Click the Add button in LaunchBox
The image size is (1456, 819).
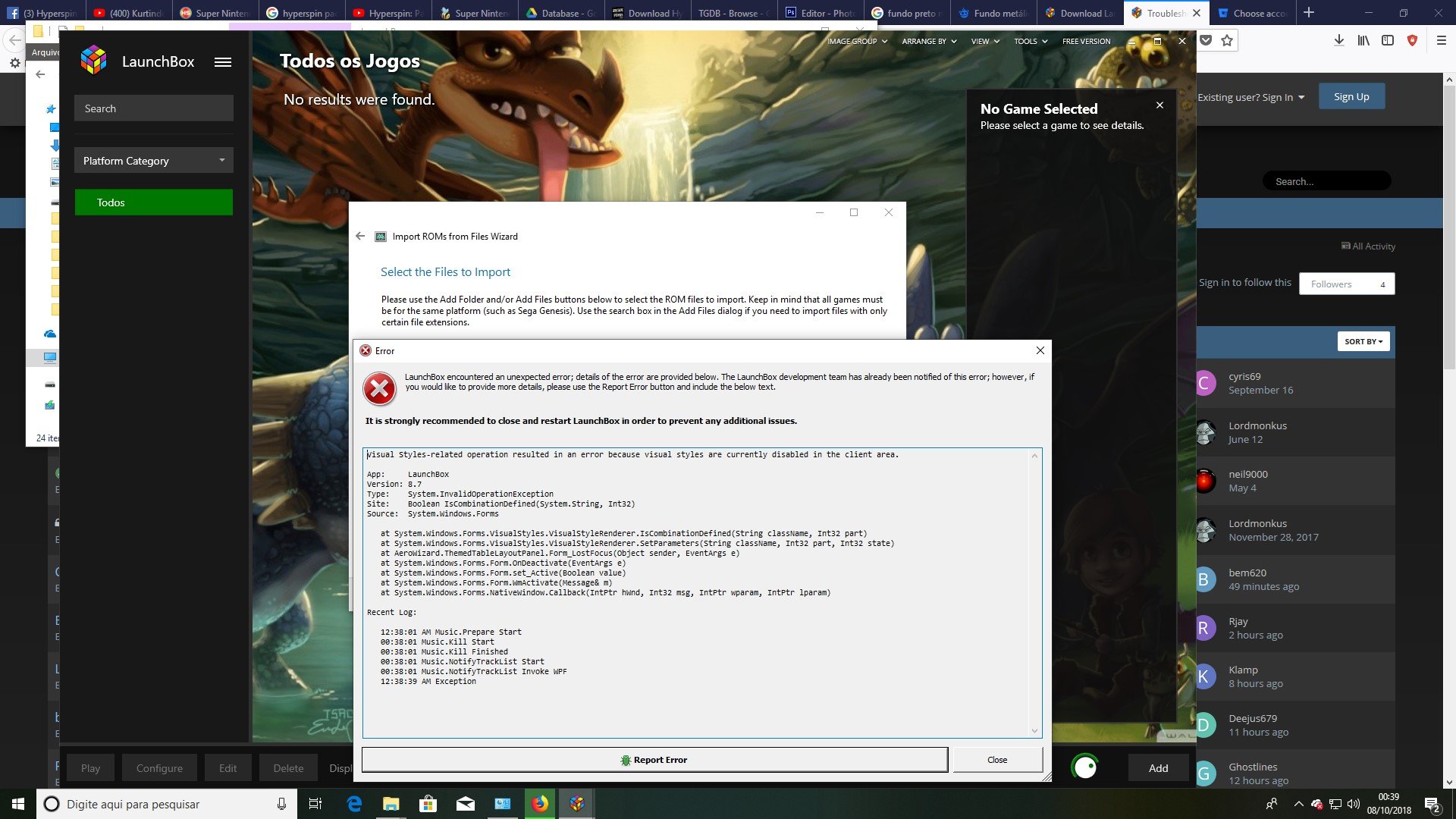(1158, 767)
